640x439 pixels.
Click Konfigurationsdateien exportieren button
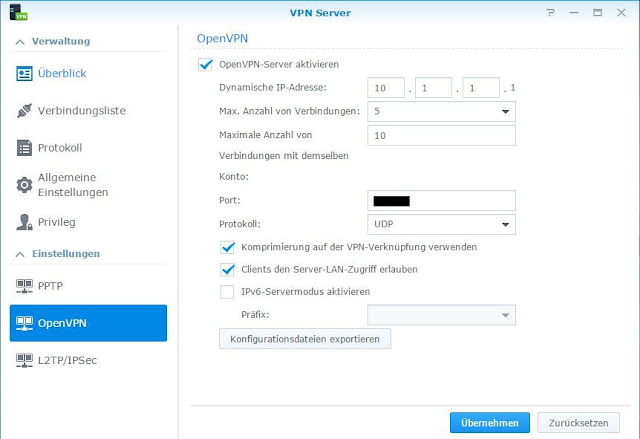pos(305,339)
